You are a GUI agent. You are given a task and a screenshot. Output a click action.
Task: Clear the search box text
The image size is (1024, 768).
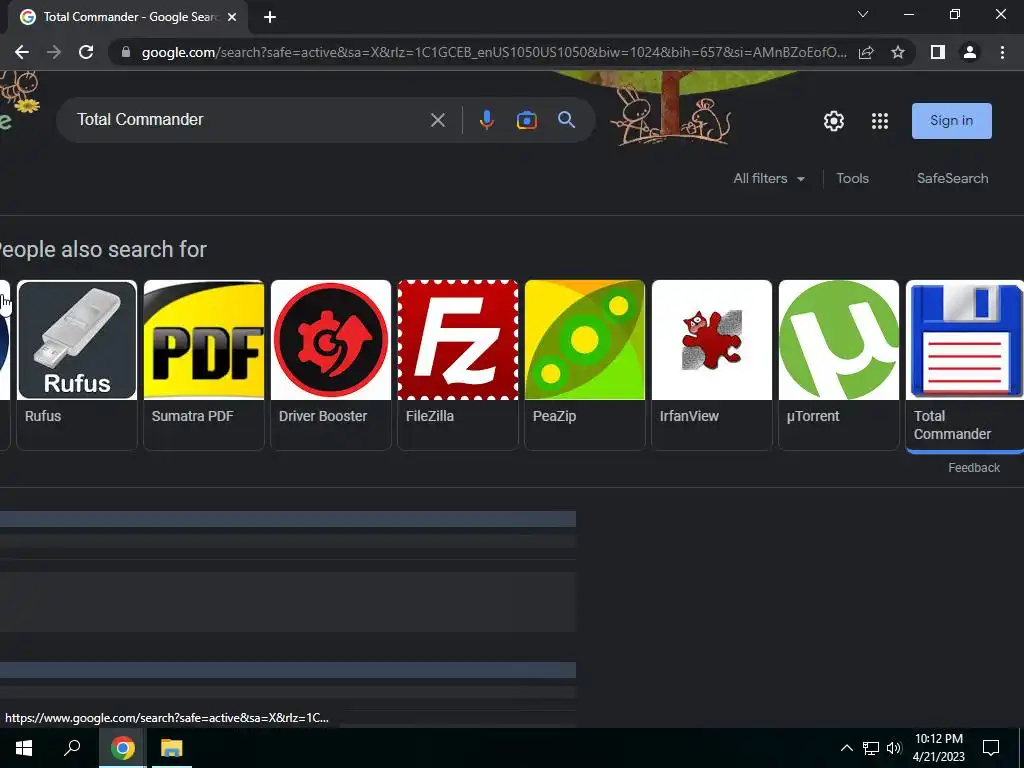coord(438,120)
